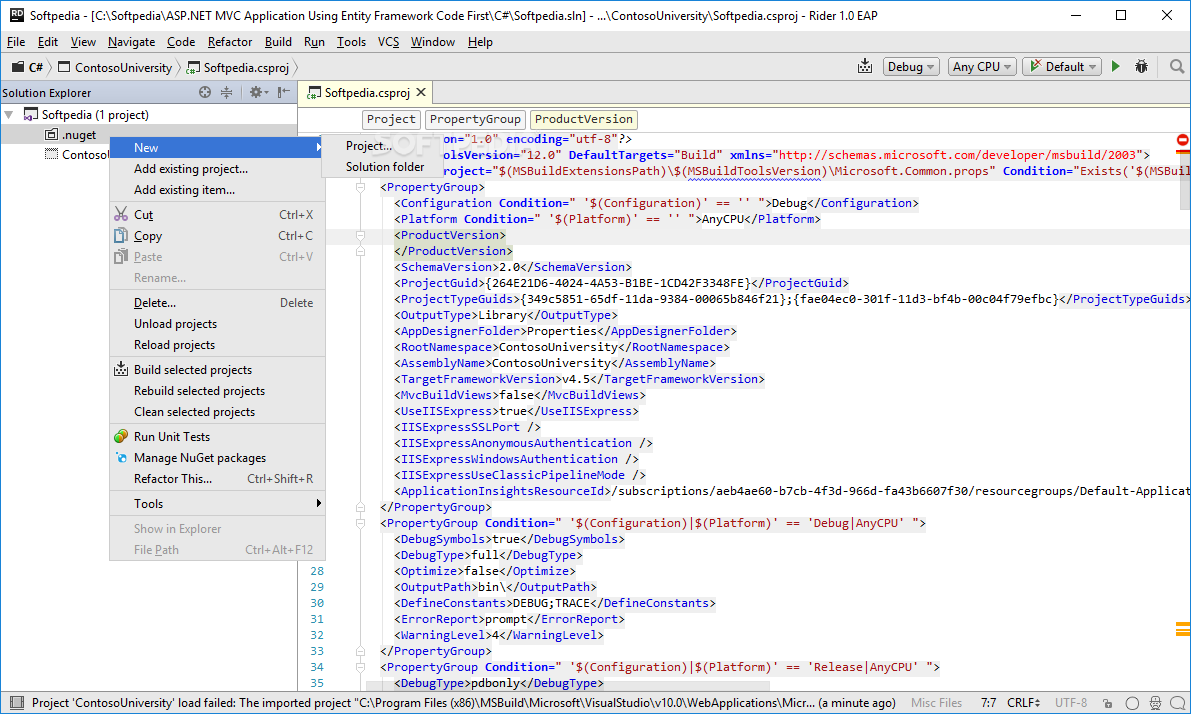This screenshot has width=1191, height=714.
Task: Select Add existing item...
Action: pyautogui.click(x=217, y=190)
